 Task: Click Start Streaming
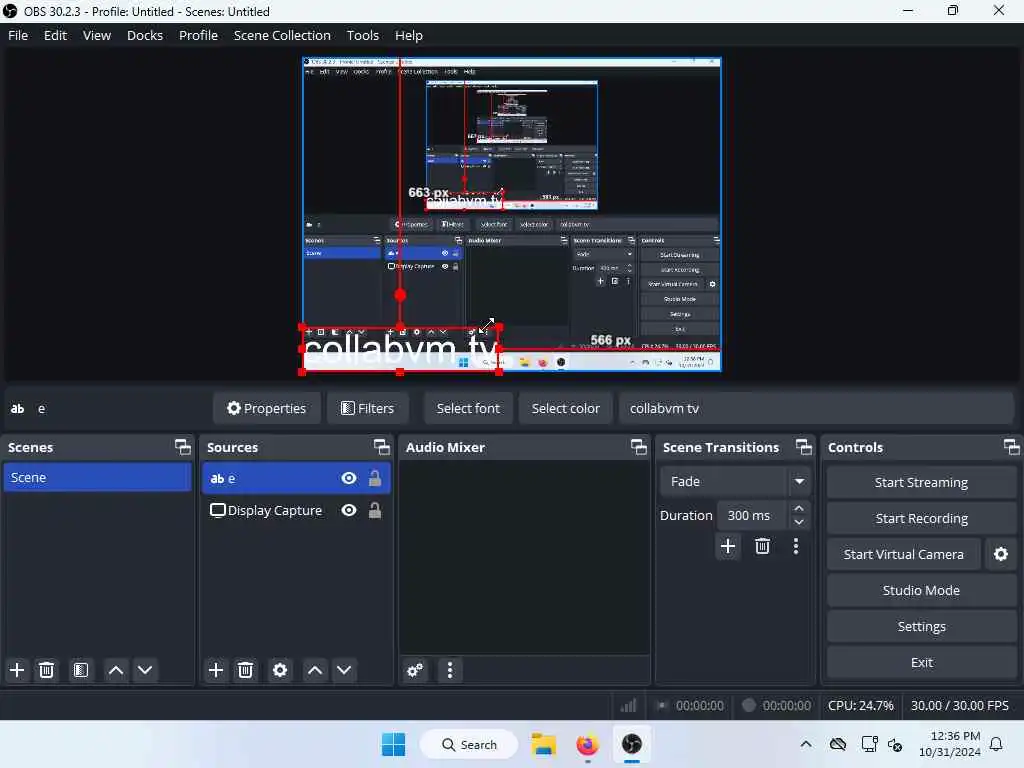point(921,482)
